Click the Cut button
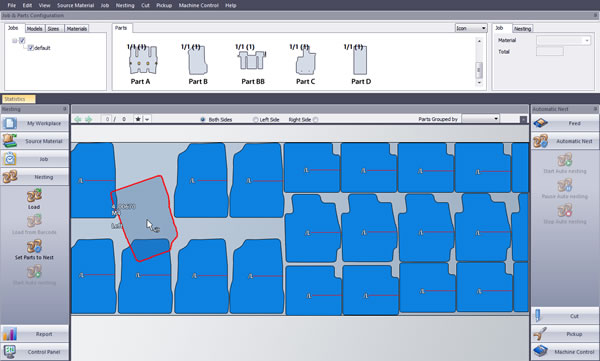Image resolution: width=600 pixels, height=361 pixels. click(564, 316)
